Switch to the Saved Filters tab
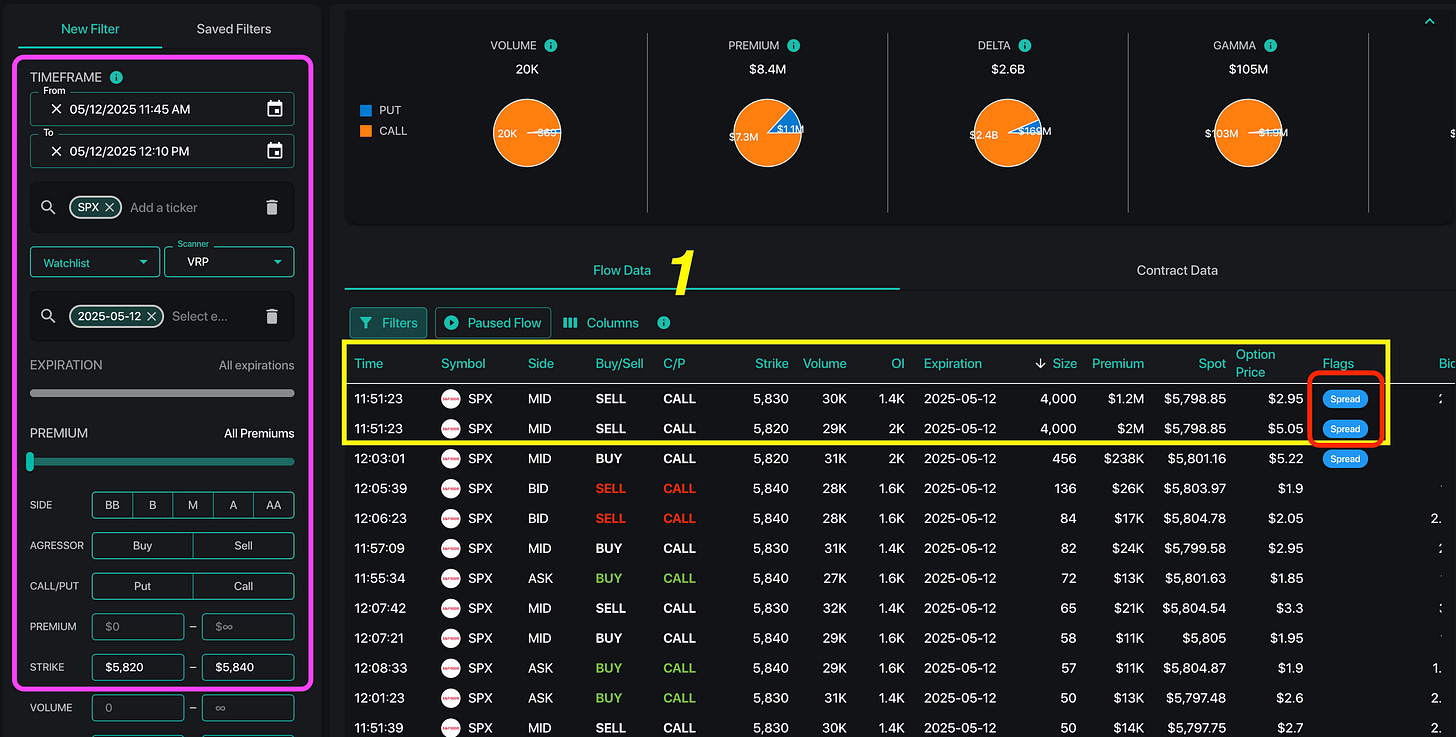Image resolution: width=1456 pixels, height=737 pixels. pos(234,29)
